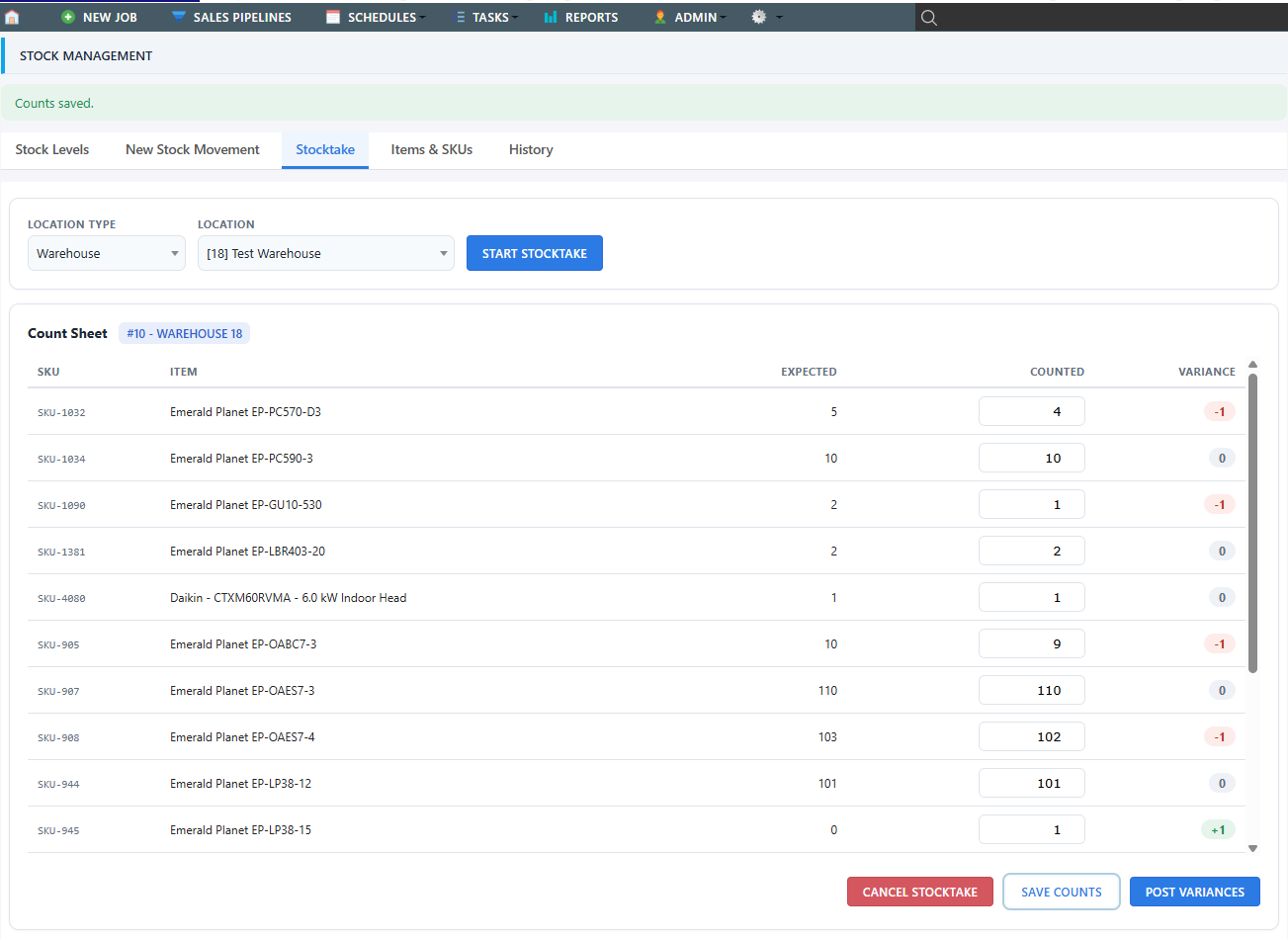Click the 0 variance badge for SKU-1034
1288x939 pixels.
(x=1222, y=458)
